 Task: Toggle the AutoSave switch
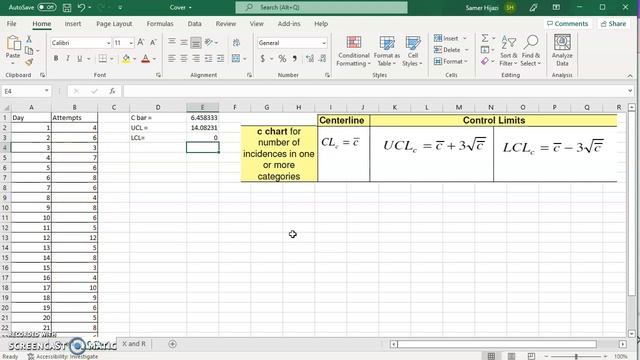pyautogui.click(x=47, y=7)
